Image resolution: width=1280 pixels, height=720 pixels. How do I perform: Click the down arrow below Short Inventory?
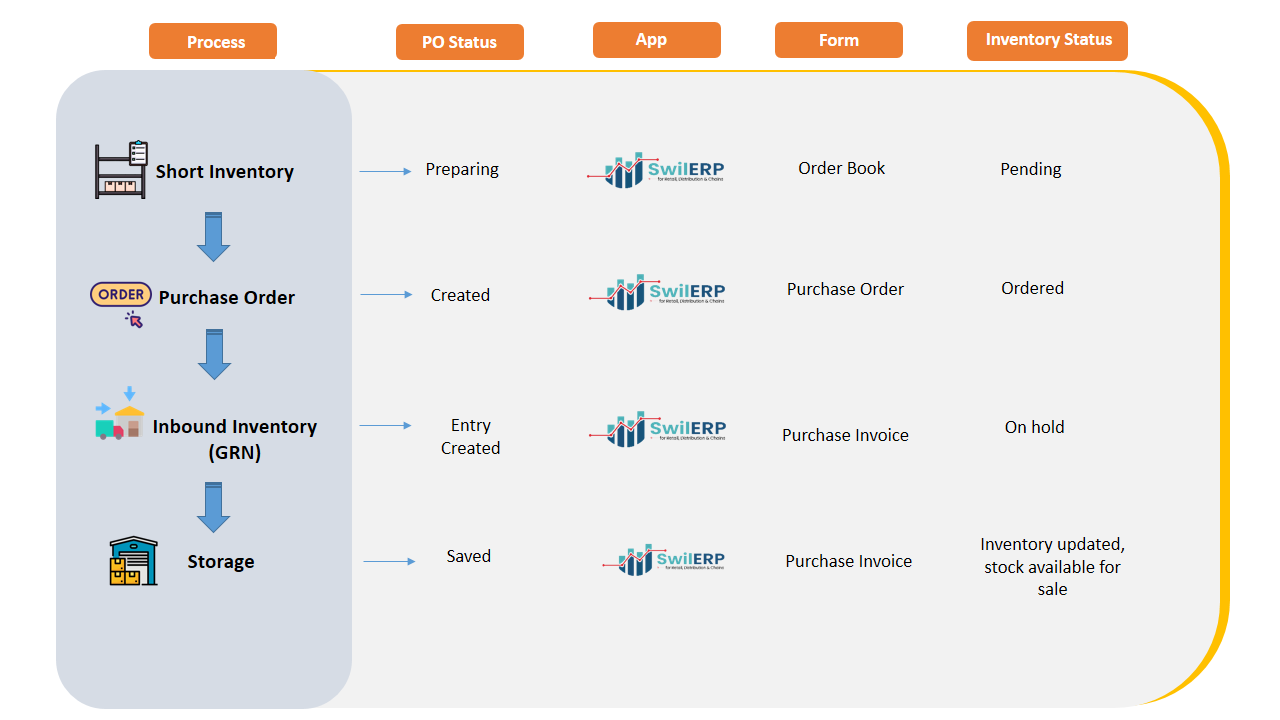point(213,237)
